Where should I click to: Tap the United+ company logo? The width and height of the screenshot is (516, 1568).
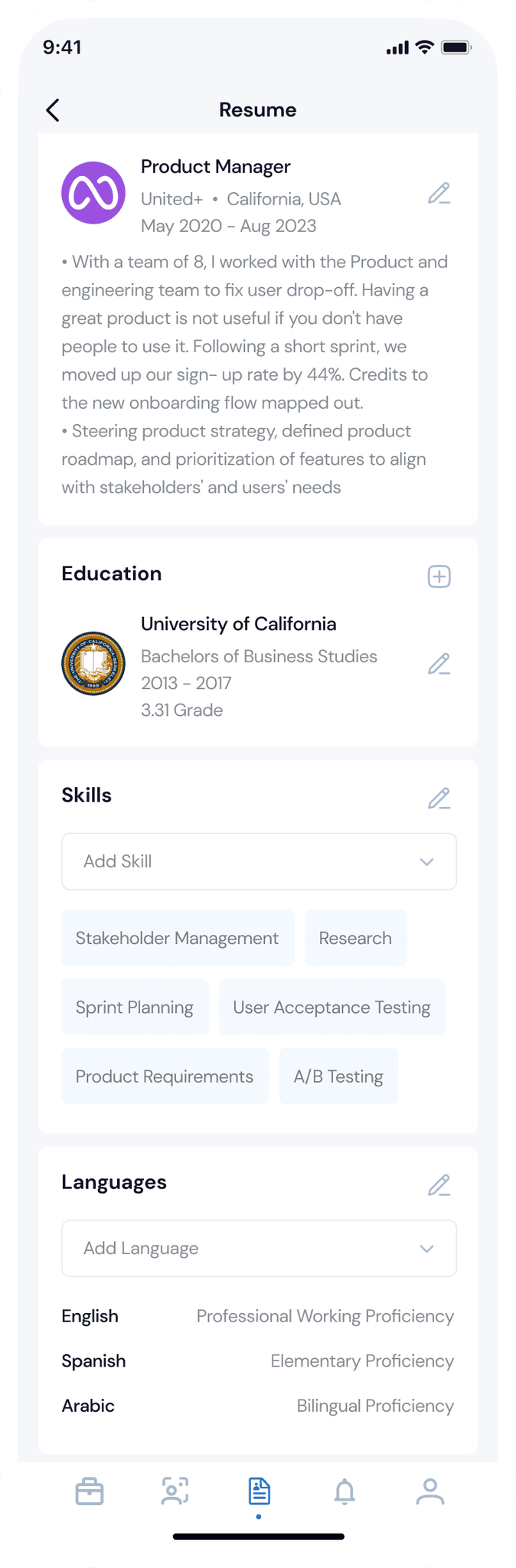[93, 193]
